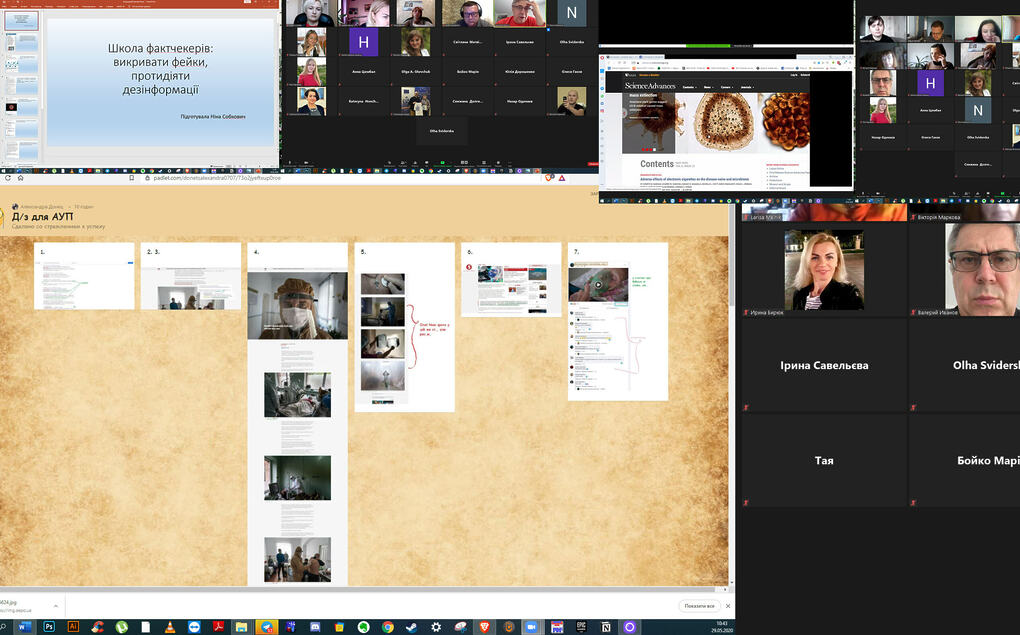Open Chat in the Zoom toolbar
Image resolution: width=1020 pixels, height=635 pixels.
[427, 163]
